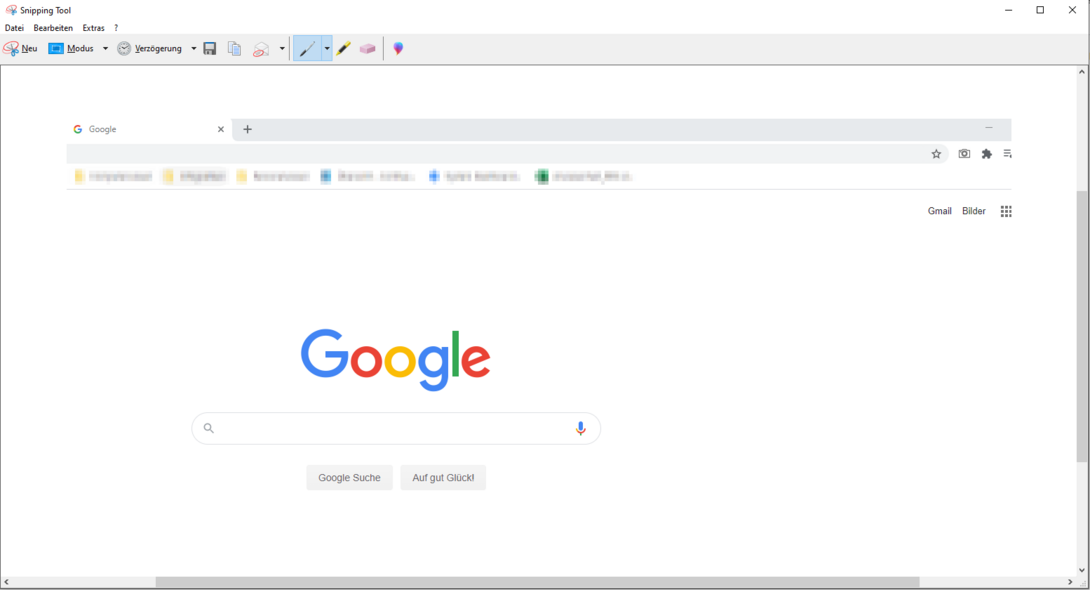Open the pen color picker arrow

(327, 48)
